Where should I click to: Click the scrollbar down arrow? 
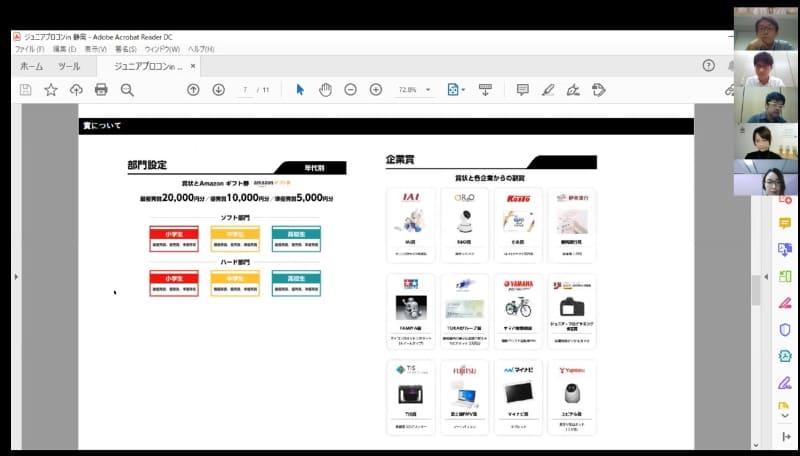click(x=756, y=445)
